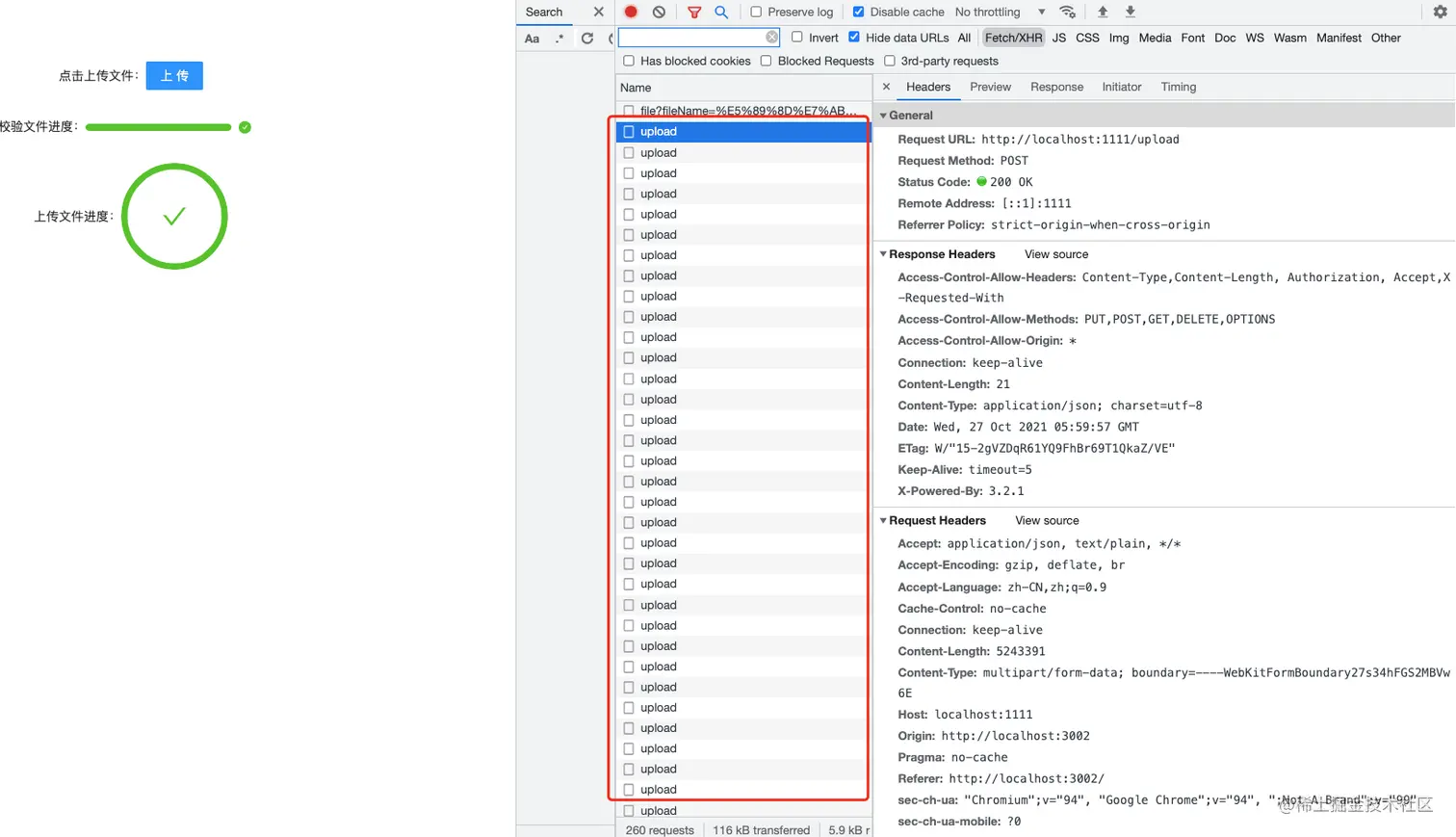Image resolution: width=1456 pixels, height=837 pixels.
Task: Open network settings gear icon
Action: (x=1440, y=12)
